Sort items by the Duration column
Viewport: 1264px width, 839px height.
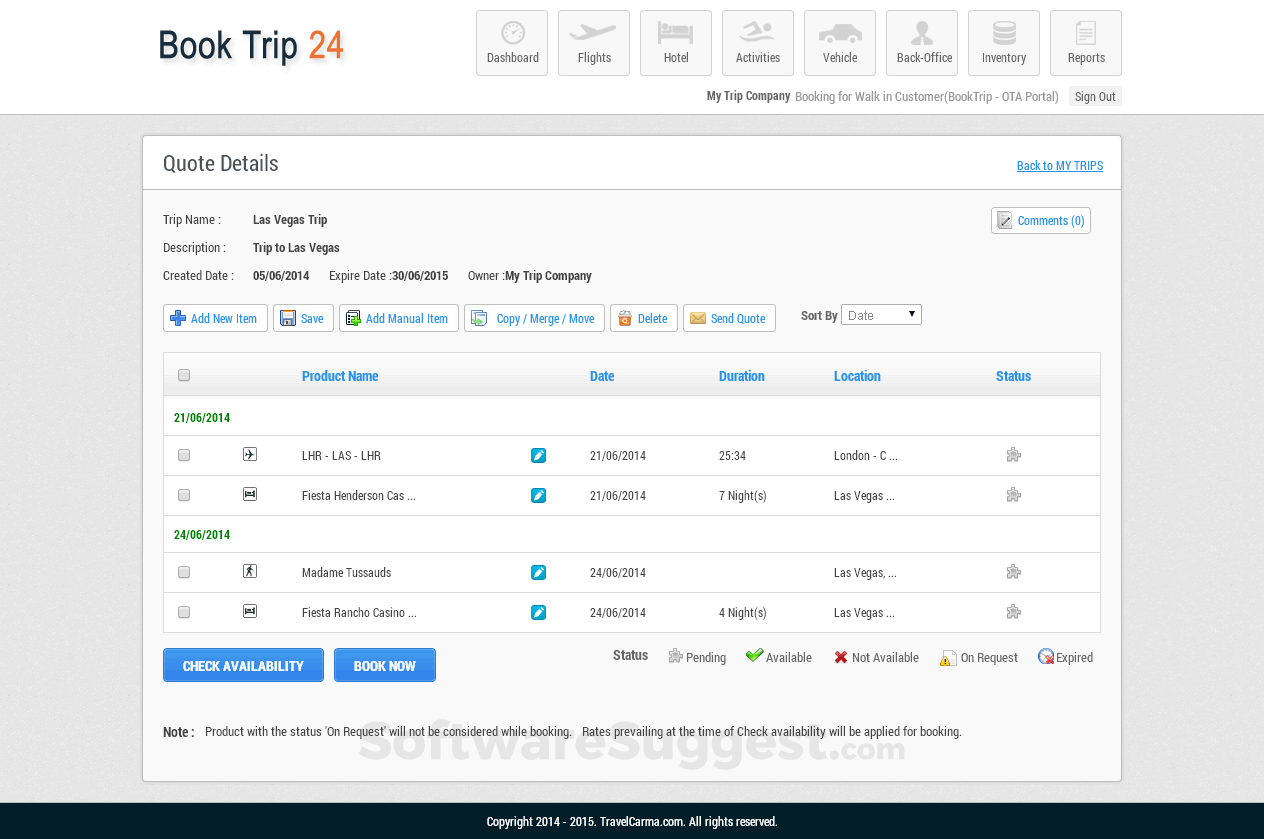(742, 376)
